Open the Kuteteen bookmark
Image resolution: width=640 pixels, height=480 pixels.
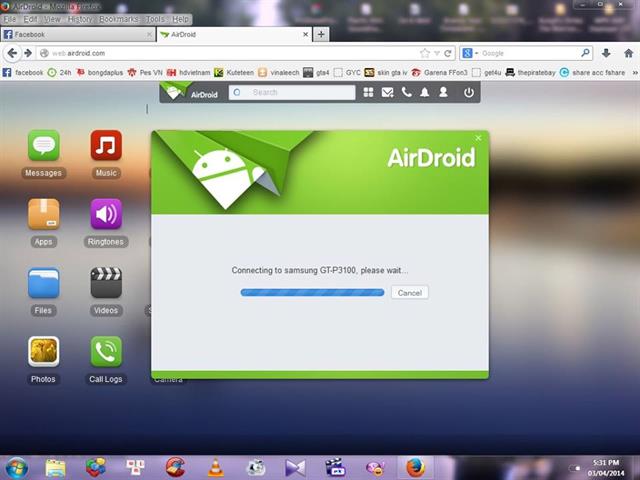(234, 73)
